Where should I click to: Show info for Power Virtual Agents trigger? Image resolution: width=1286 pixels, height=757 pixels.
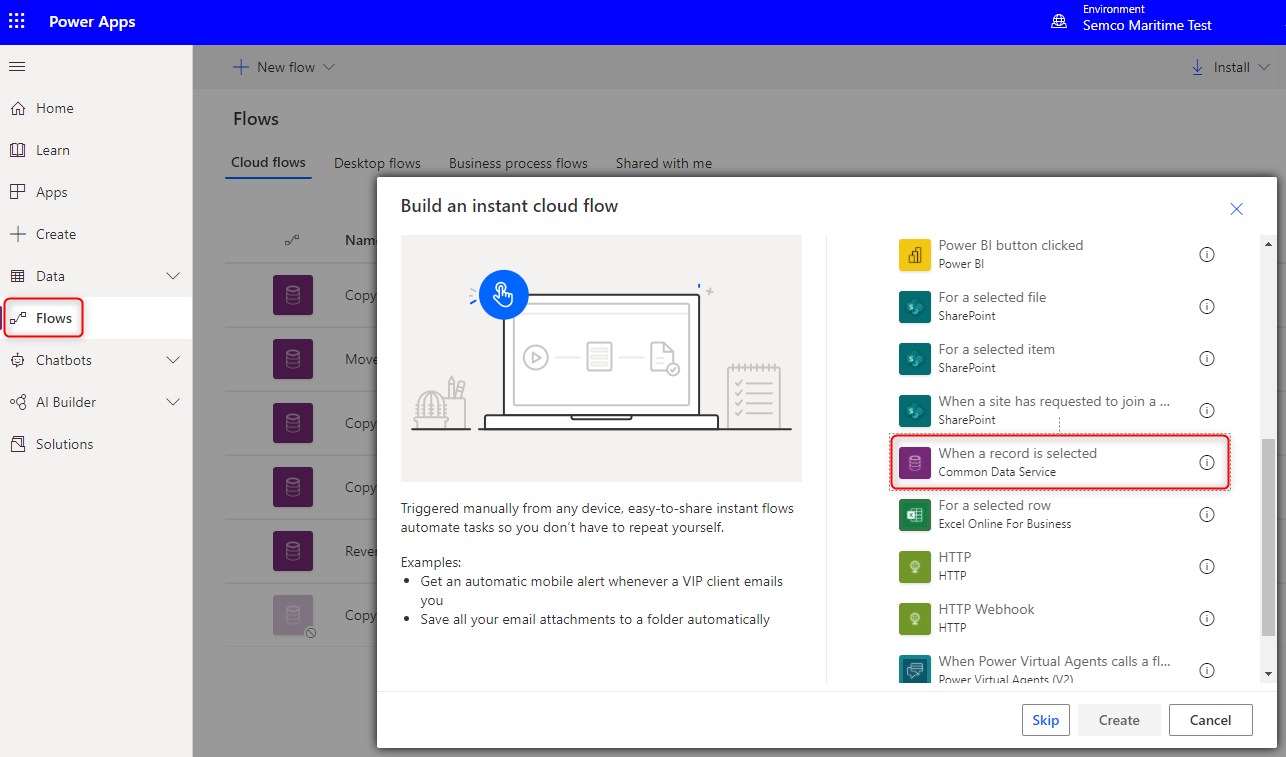(1207, 671)
